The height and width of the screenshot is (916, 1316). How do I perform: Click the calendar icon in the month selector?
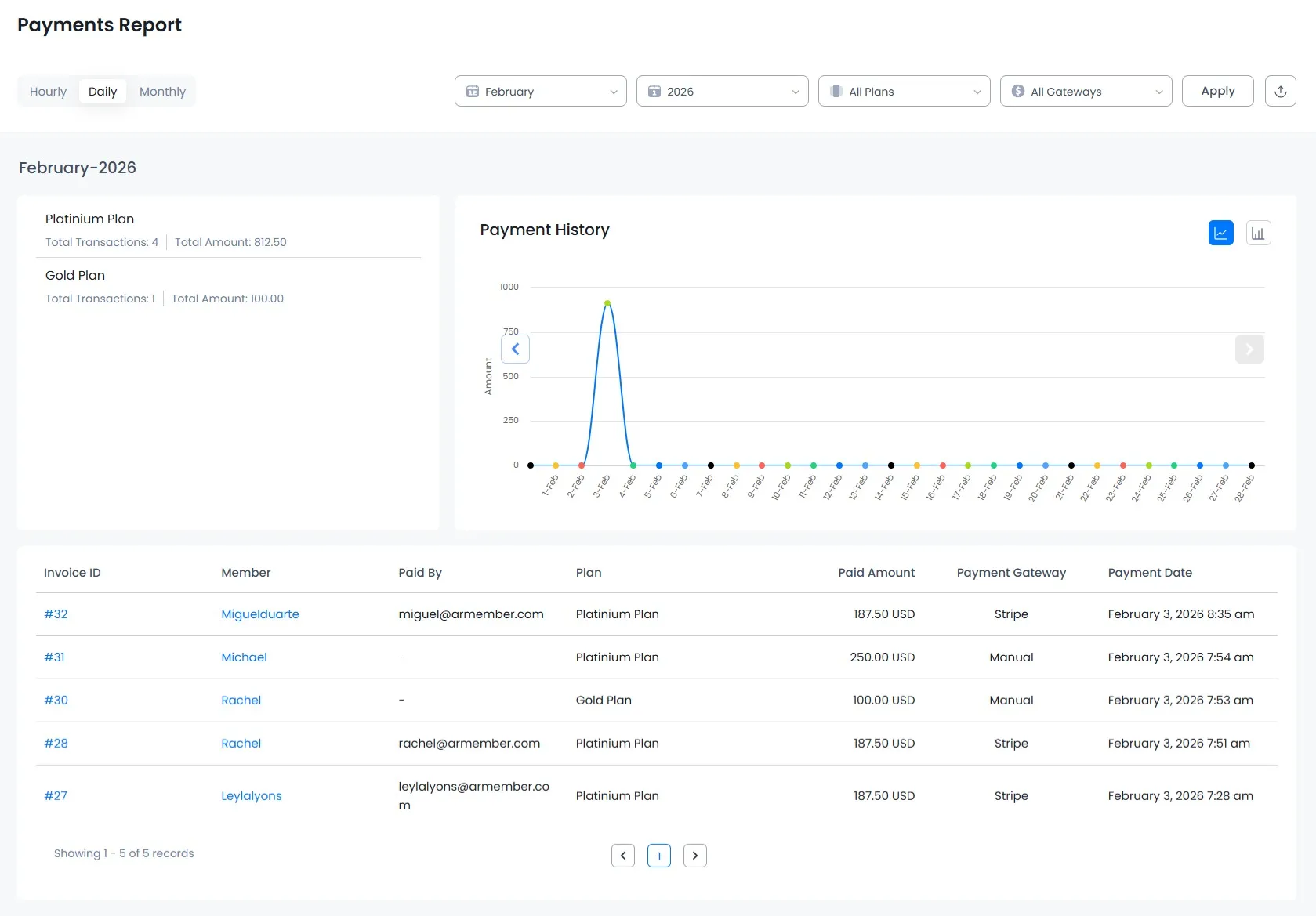click(x=471, y=91)
